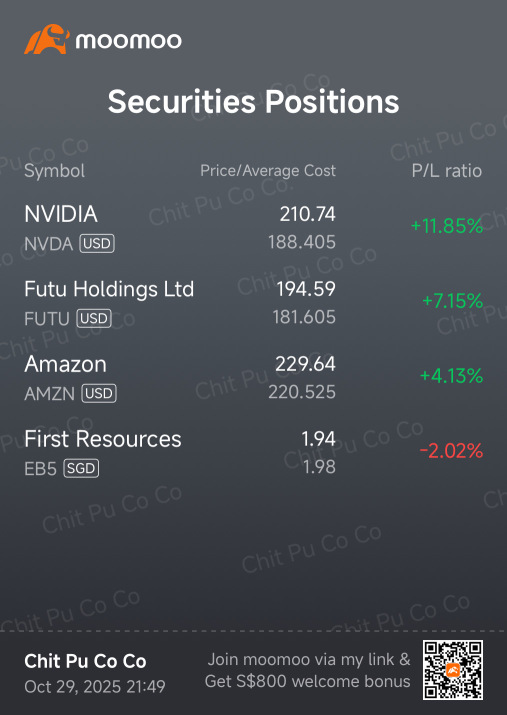Select the NVIDIA position row
The width and height of the screenshot is (507, 715).
tap(254, 228)
